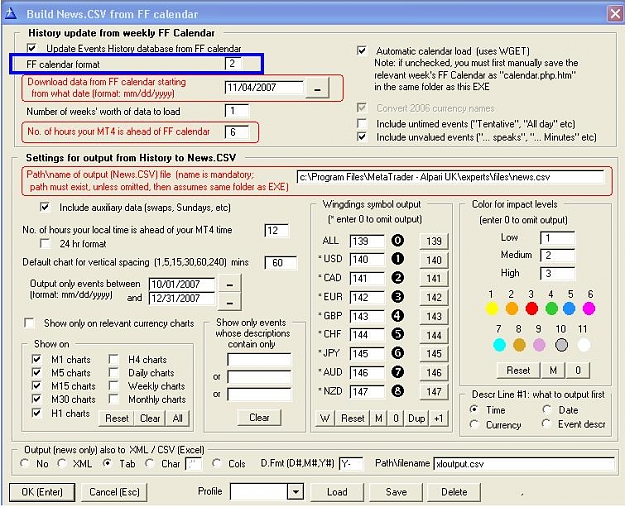Pick yellow color swatch number 1
Viewport: 625px width, 507px height.
click(492, 309)
